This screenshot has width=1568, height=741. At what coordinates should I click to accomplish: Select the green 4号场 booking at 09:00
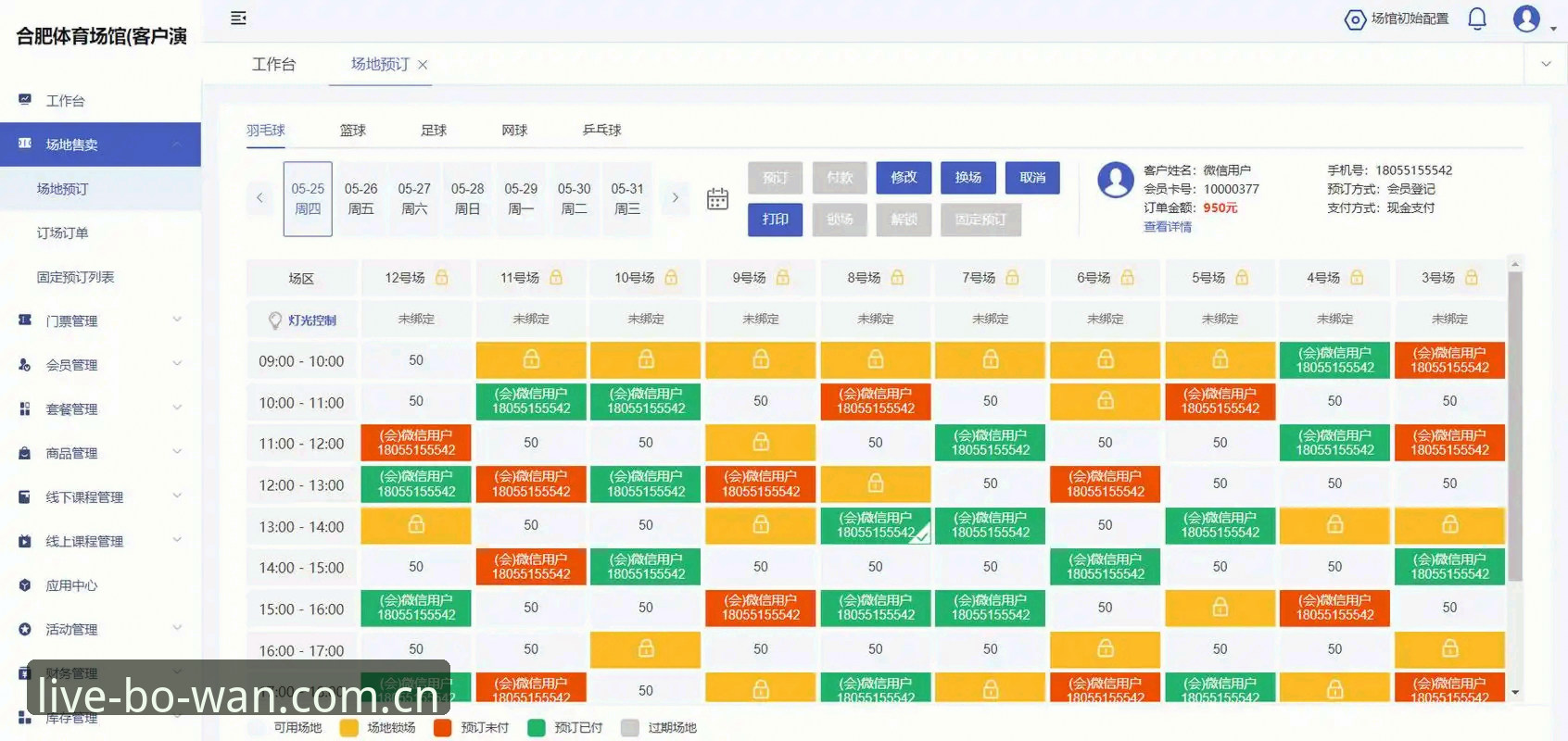tap(1334, 360)
